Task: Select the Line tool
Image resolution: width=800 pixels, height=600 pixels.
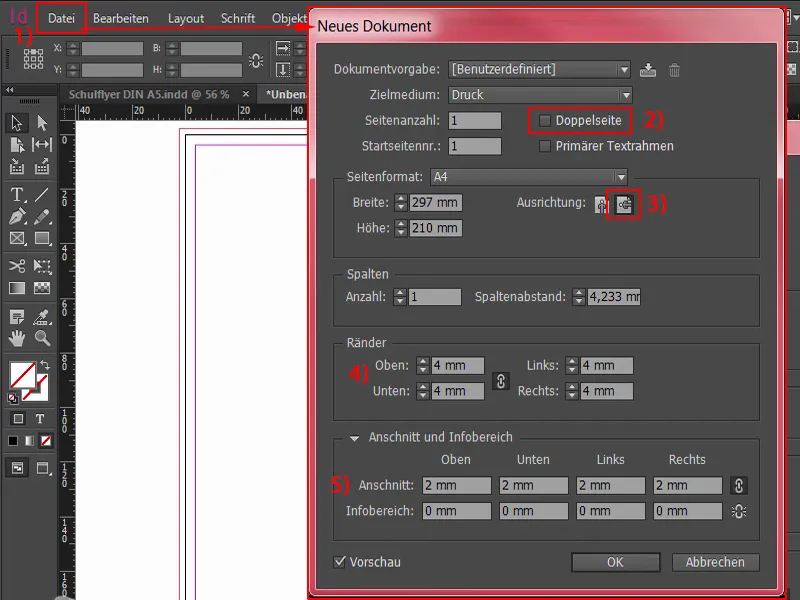Action: 42,194
